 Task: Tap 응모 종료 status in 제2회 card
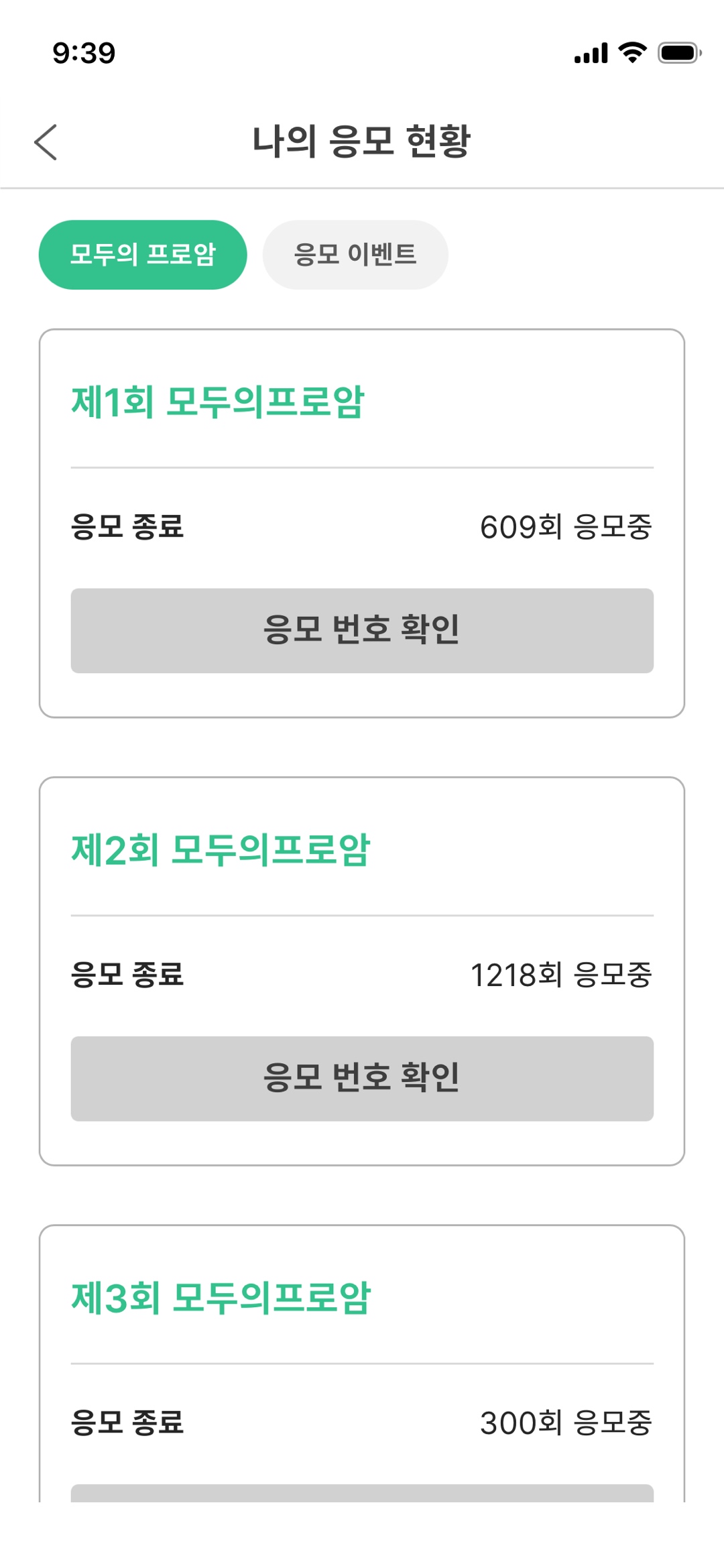[x=127, y=974]
